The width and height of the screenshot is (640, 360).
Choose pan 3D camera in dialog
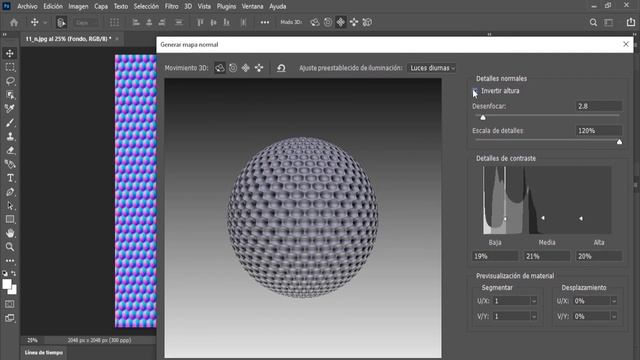(246, 68)
